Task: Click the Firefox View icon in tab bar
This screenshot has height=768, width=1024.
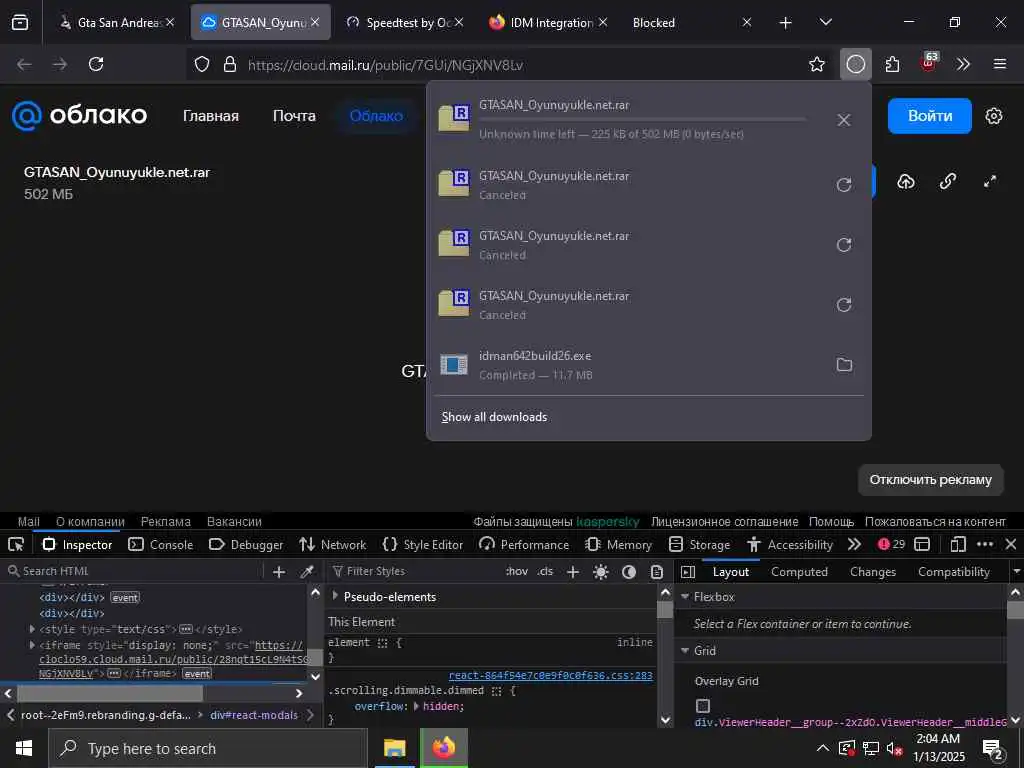Action: [x=20, y=23]
